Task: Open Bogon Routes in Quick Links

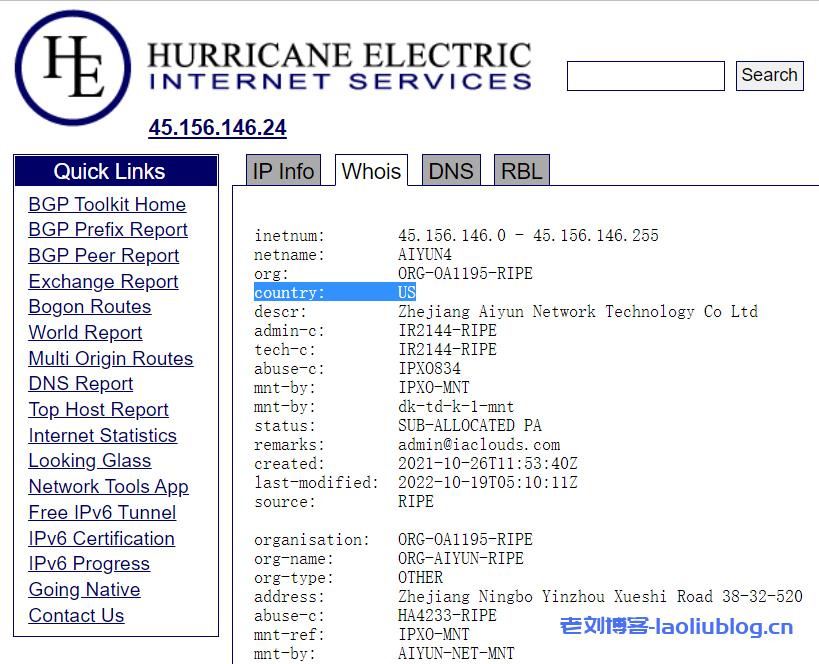Action: click(x=90, y=307)
